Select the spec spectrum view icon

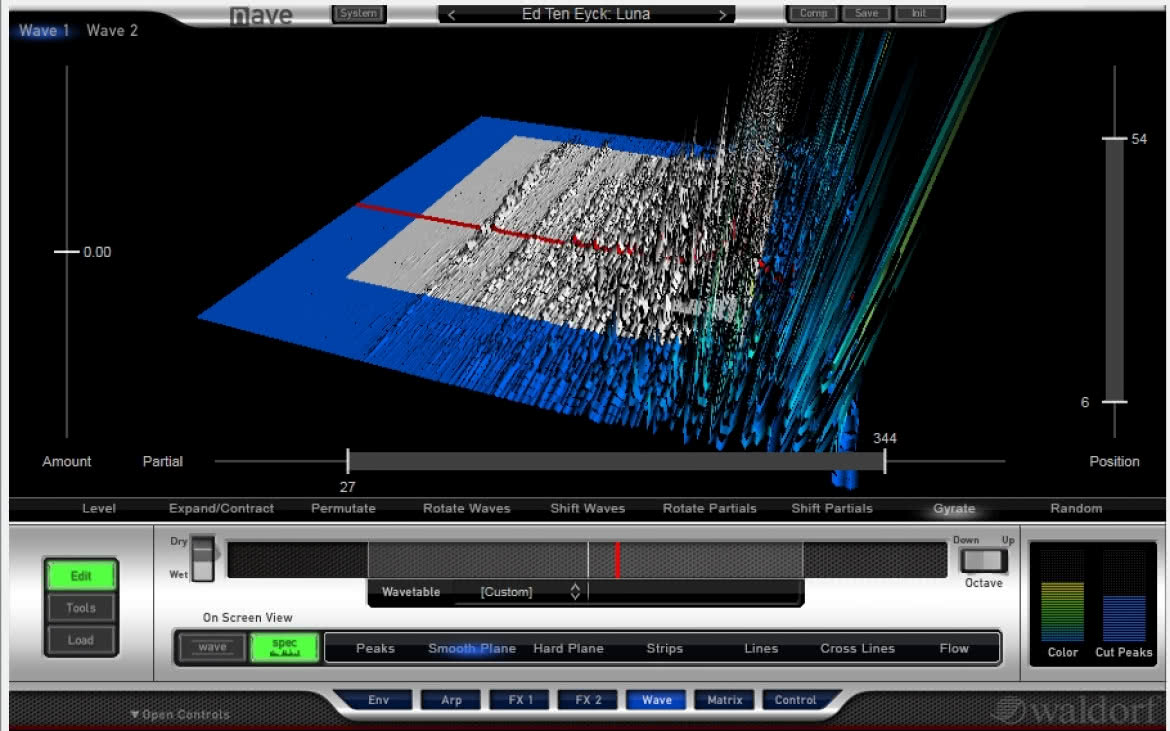(x=284, y=647)
